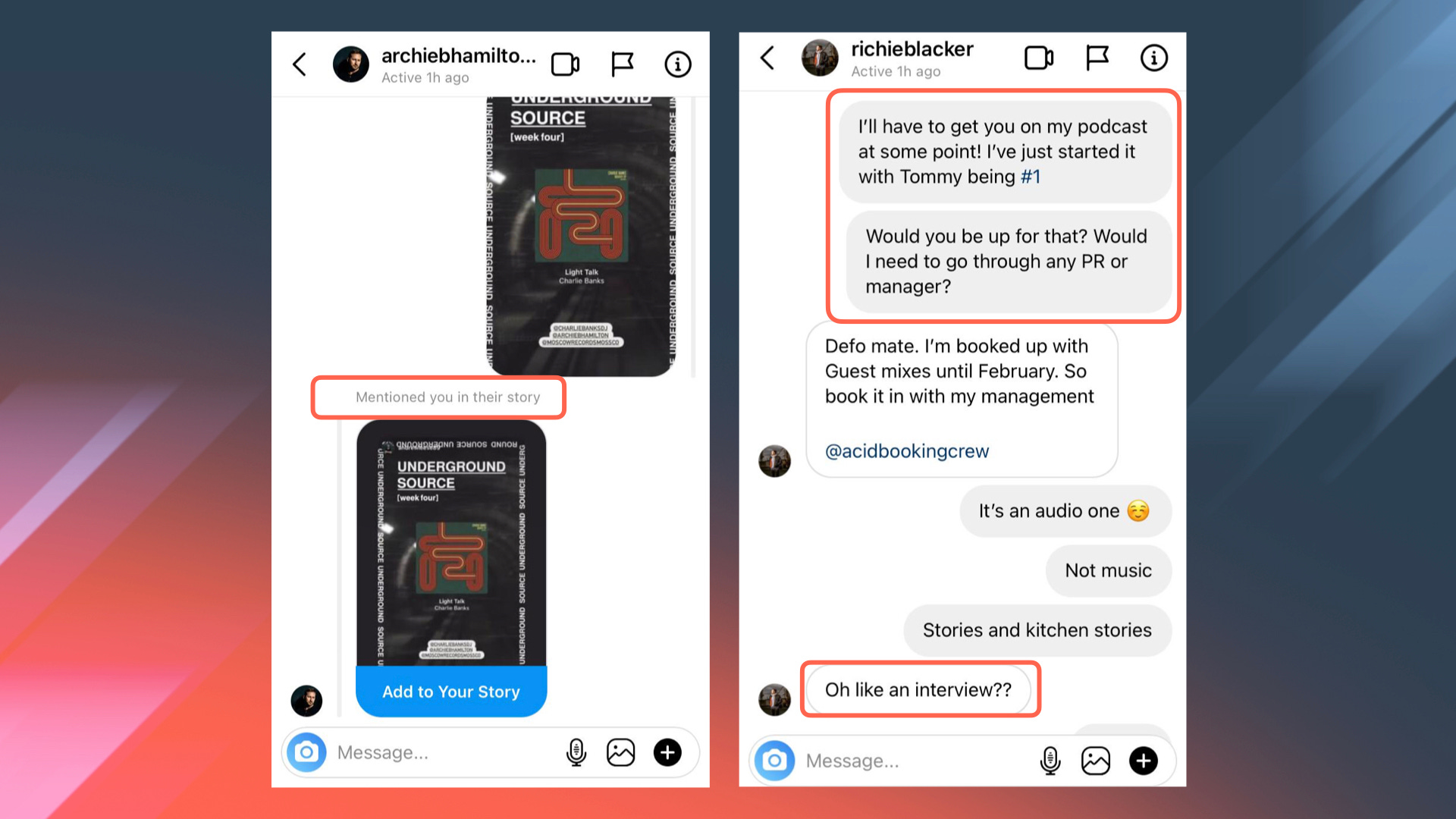Start video call with richieblacker
The width and height of the screenshot is (1456, 819).
tap(1039, 58)
